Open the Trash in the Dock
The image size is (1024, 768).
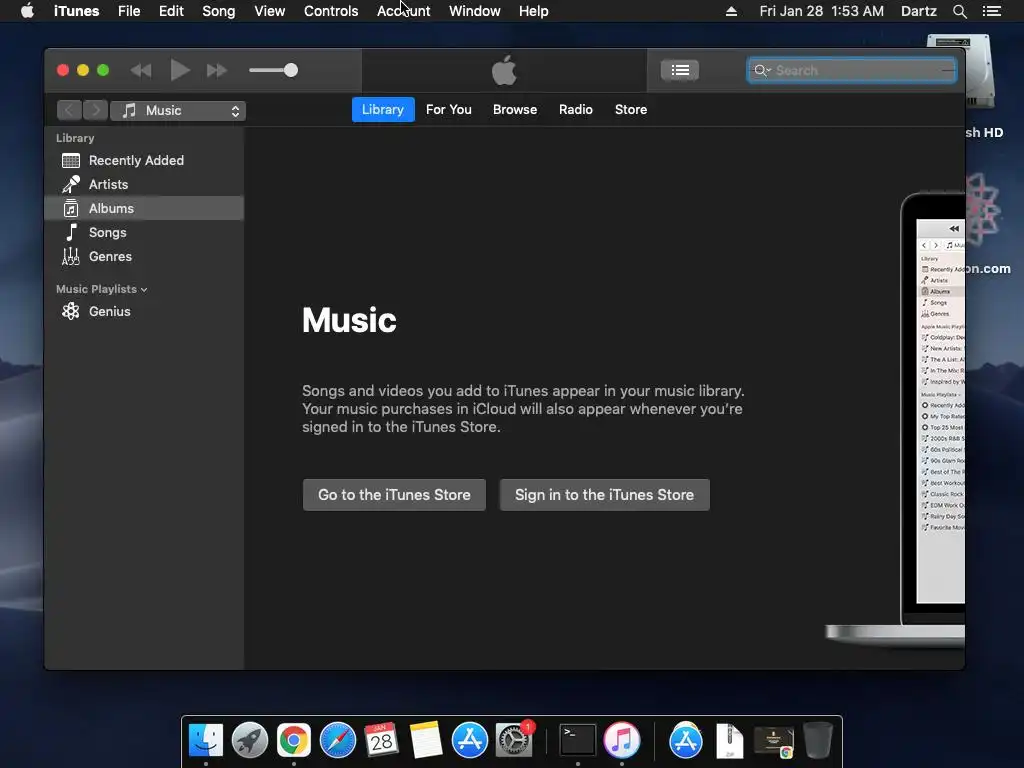tap(818, 740)
